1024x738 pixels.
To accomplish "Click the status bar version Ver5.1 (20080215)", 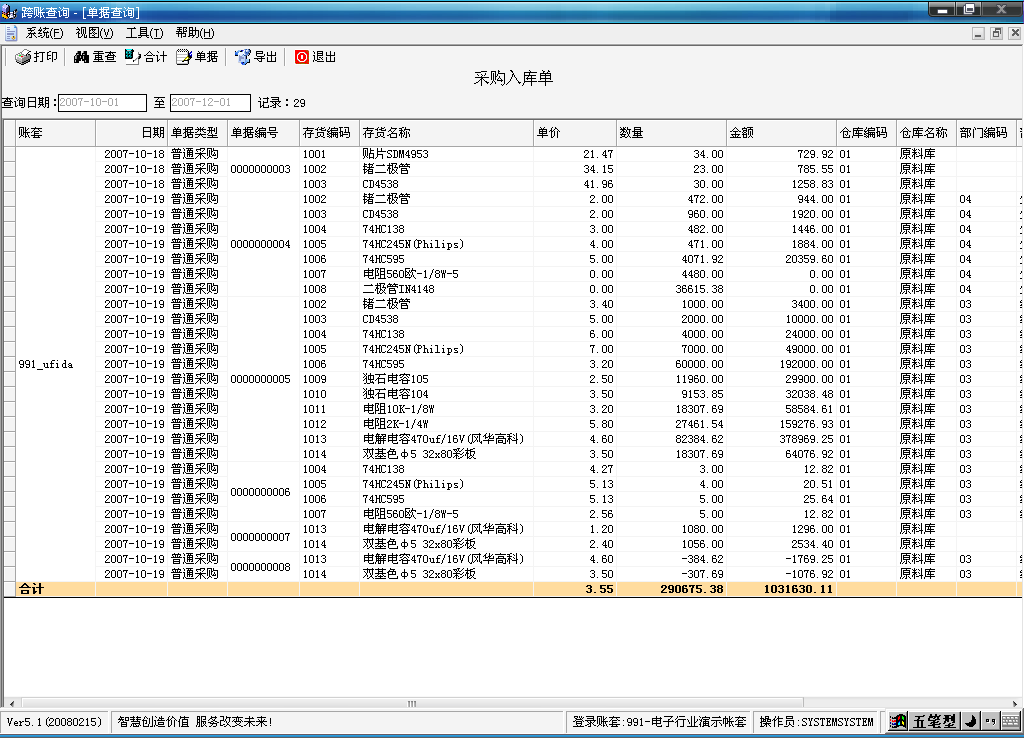I will pyautogui.click(x=55, y=722).
